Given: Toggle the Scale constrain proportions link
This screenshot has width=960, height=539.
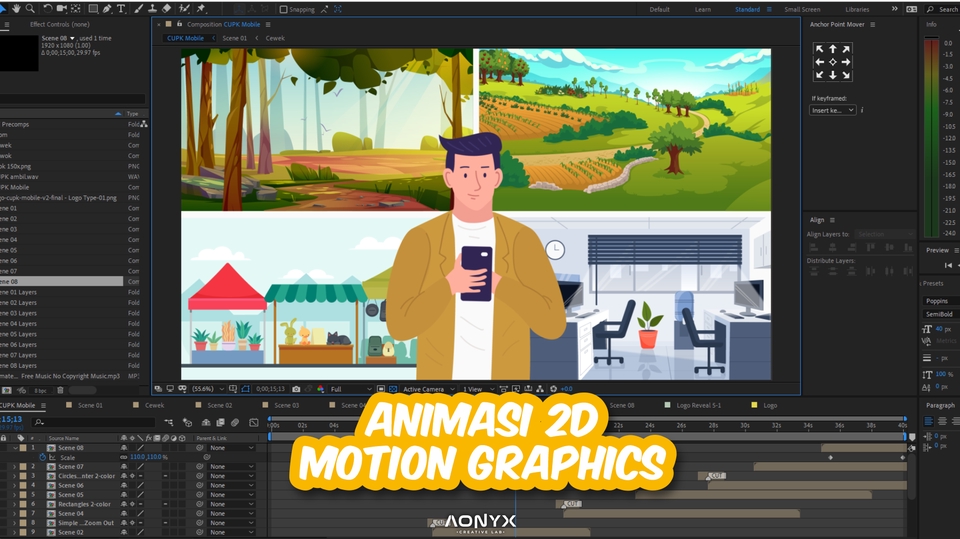Looking at the screenshot, I should point(122,457).
